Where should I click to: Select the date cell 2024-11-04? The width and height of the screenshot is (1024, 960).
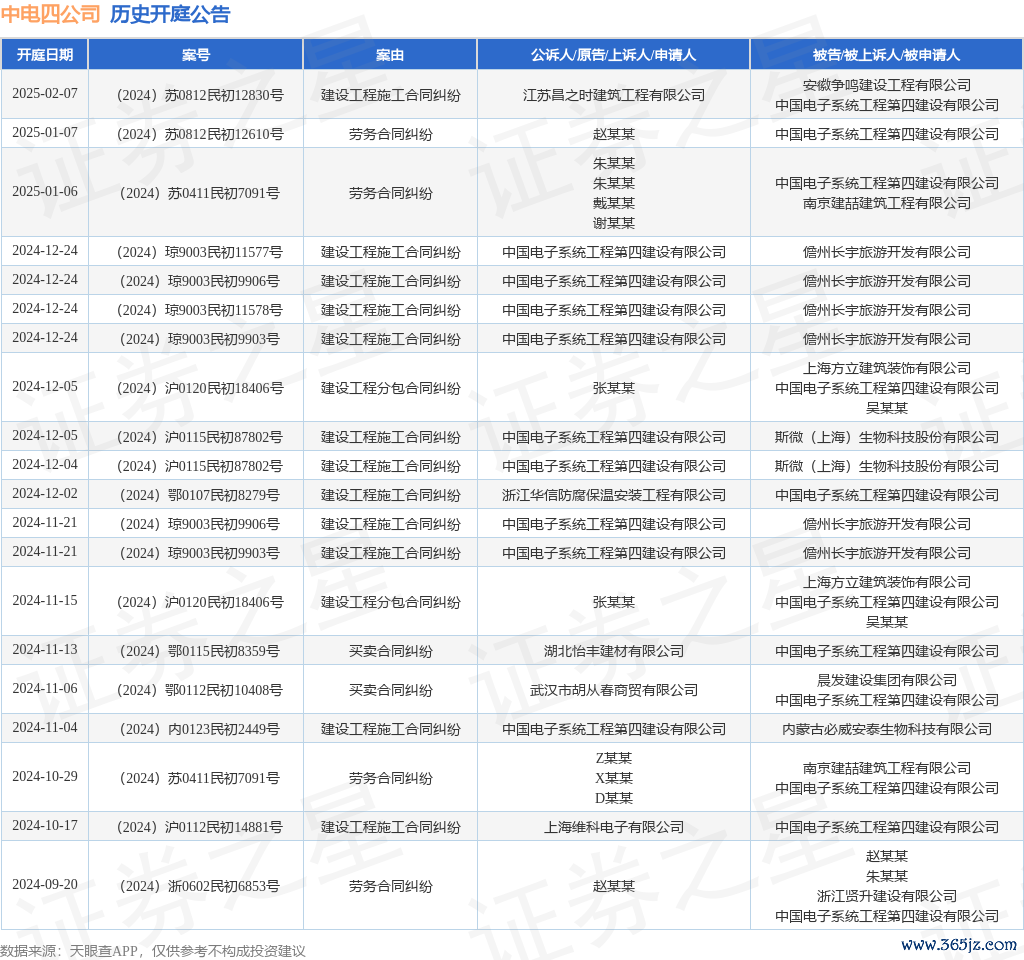pos(44,728)
